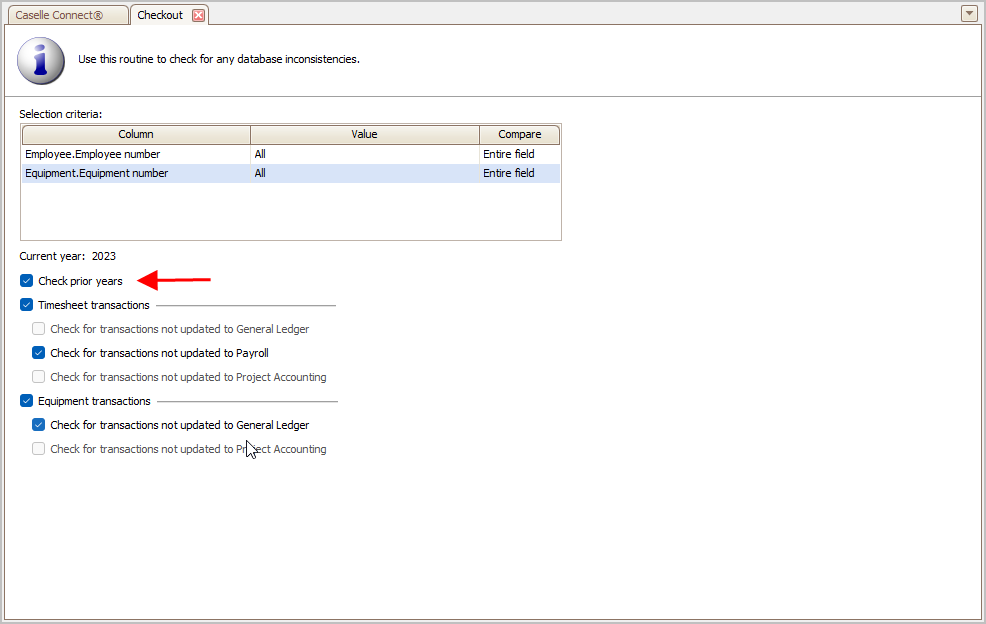The height and width of the screenshot is (624, 986).
Task: Close the Checkout tab with red X
Action: click(x=198, y=15)
